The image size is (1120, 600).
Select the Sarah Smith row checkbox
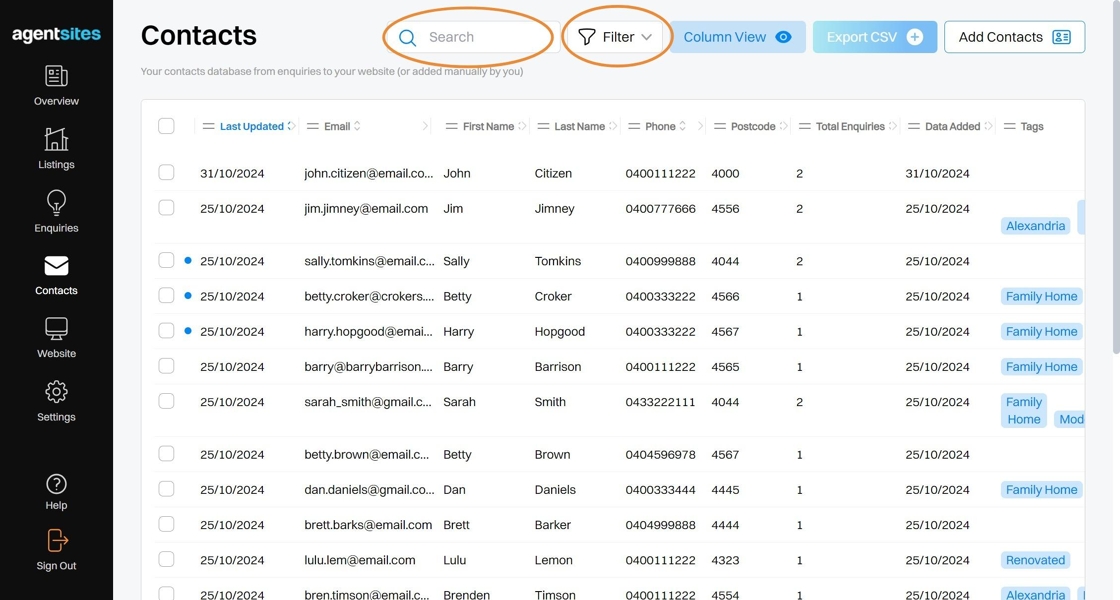click(x=166, y=401)
